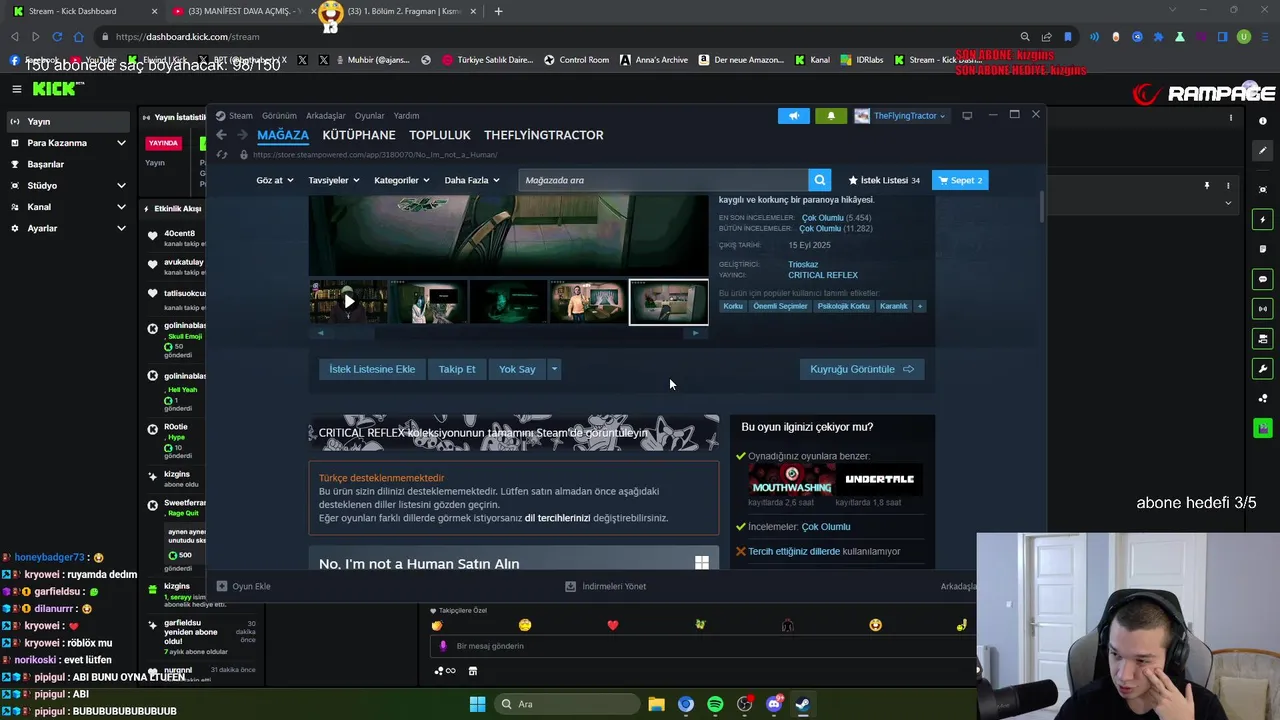Screen dimensions: 1280x720
Task: Switch to TOPLULUK tab in Steam
Action: (440, 135)
